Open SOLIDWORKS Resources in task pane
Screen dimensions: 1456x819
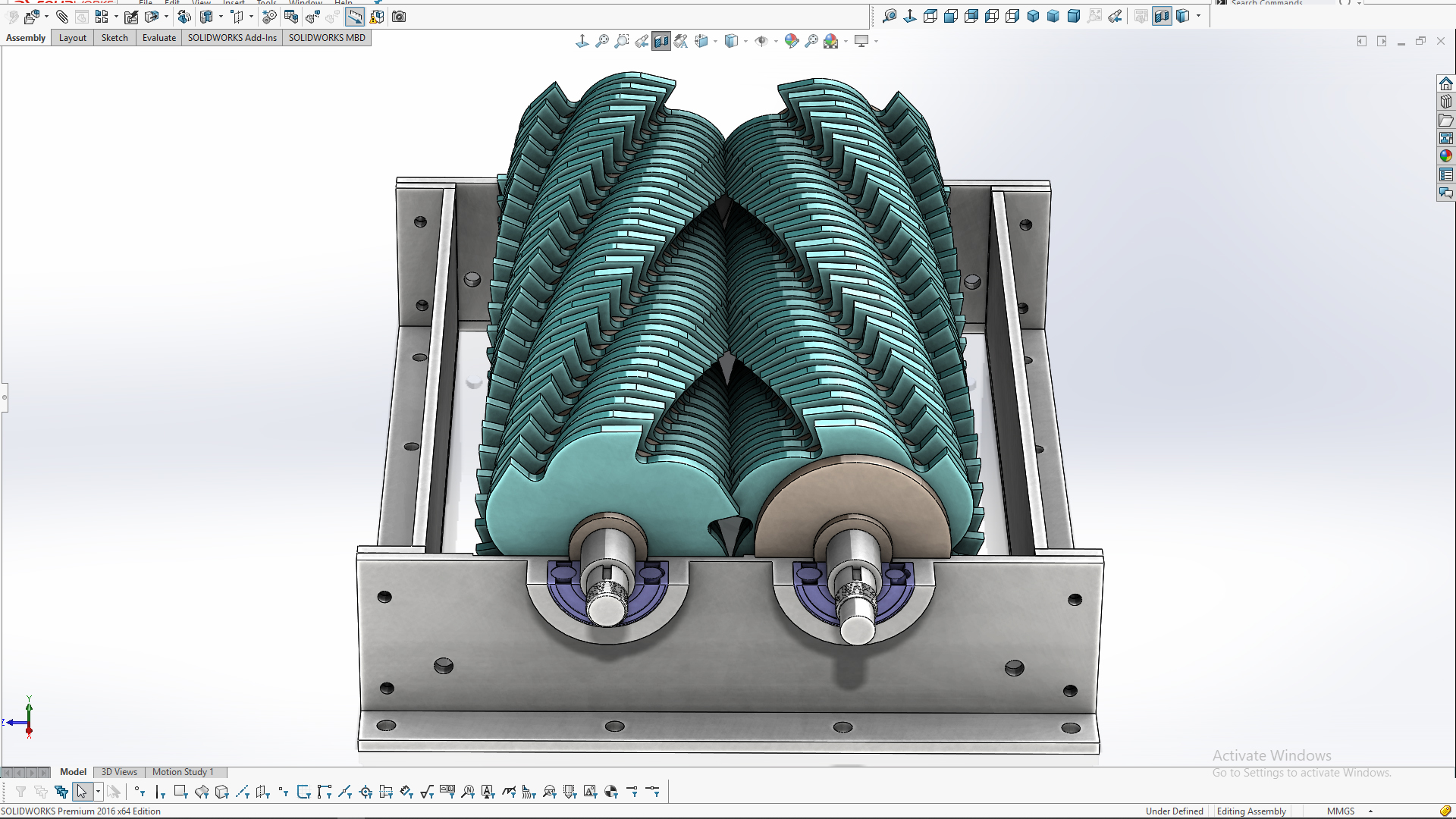tap(1446, 83)
